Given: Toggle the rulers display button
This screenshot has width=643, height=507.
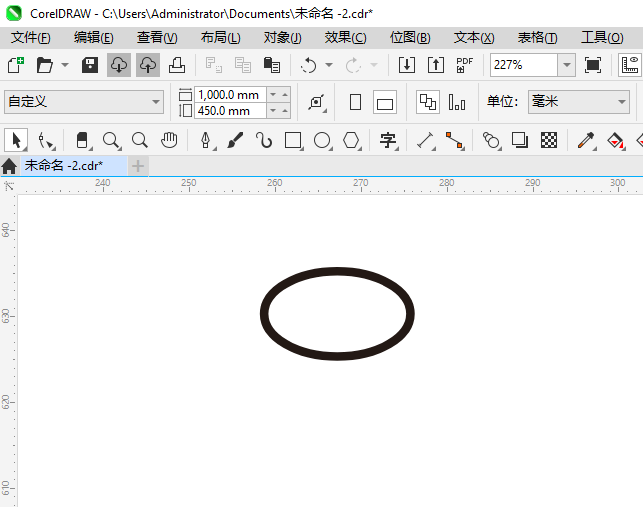Looking at the screenshot, I should pos(630,65).
